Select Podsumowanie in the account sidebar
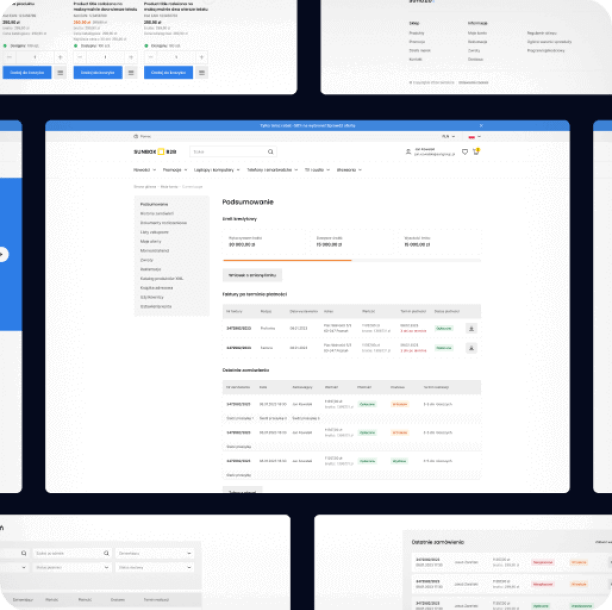The height and width of the screenshot is (610, 612). (155, 204)
